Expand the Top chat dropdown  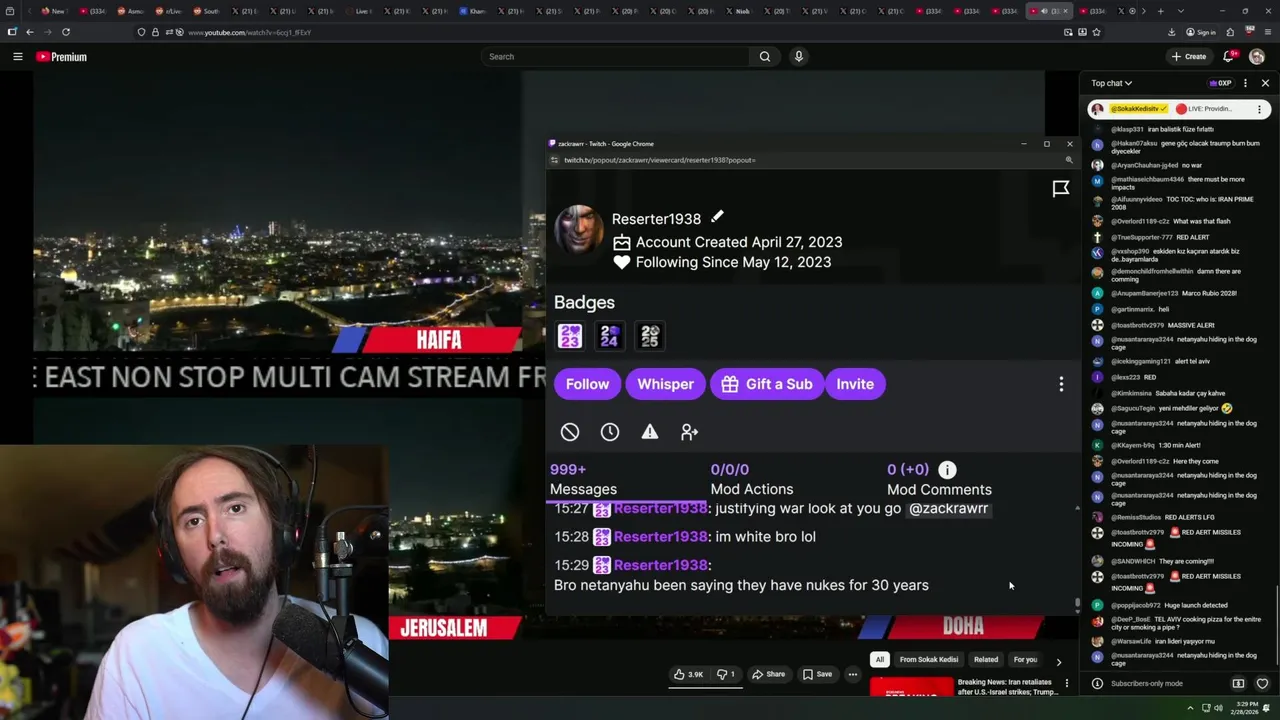coord(1112,83)
